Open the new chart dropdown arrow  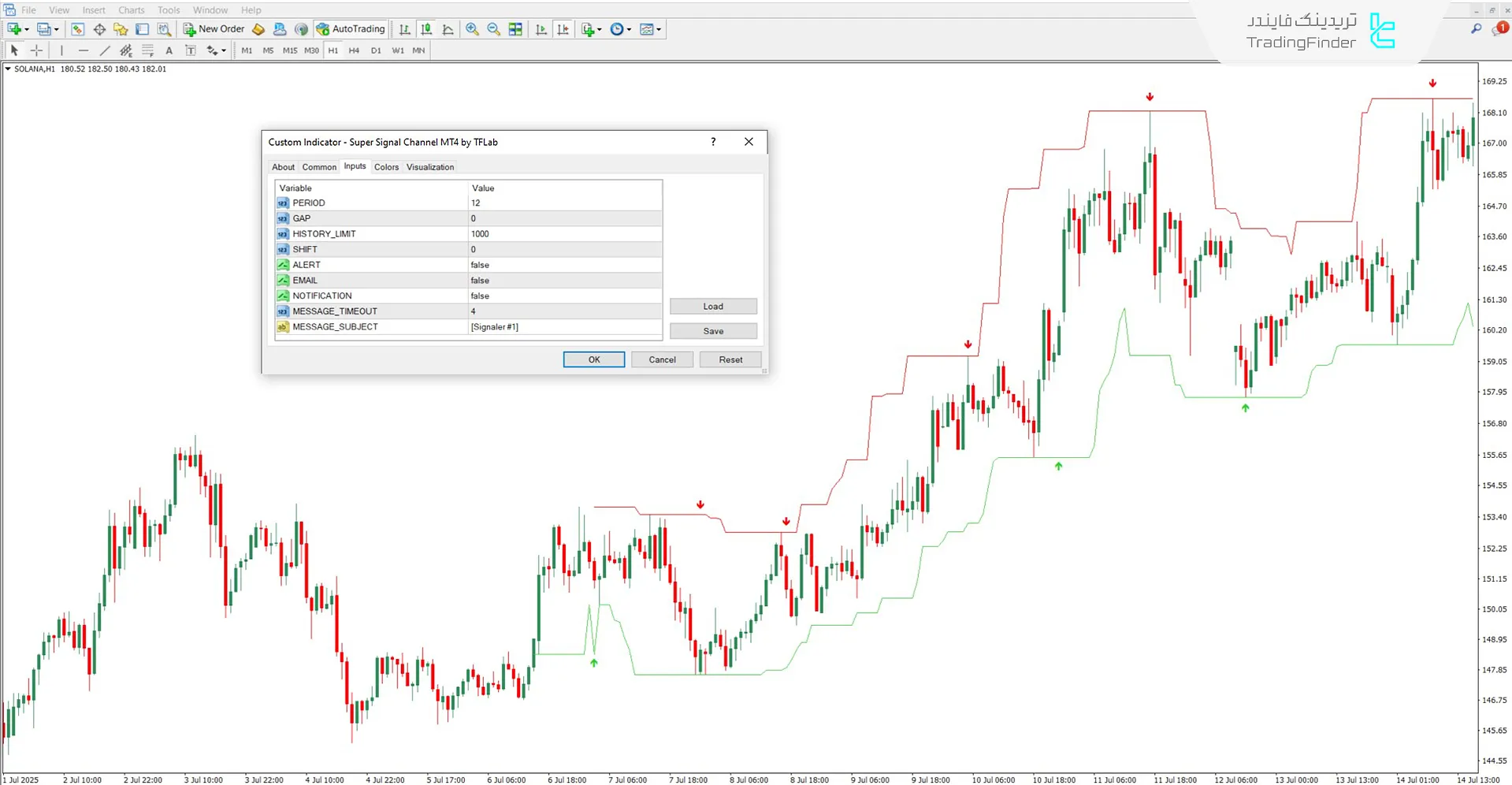(27, 29)
